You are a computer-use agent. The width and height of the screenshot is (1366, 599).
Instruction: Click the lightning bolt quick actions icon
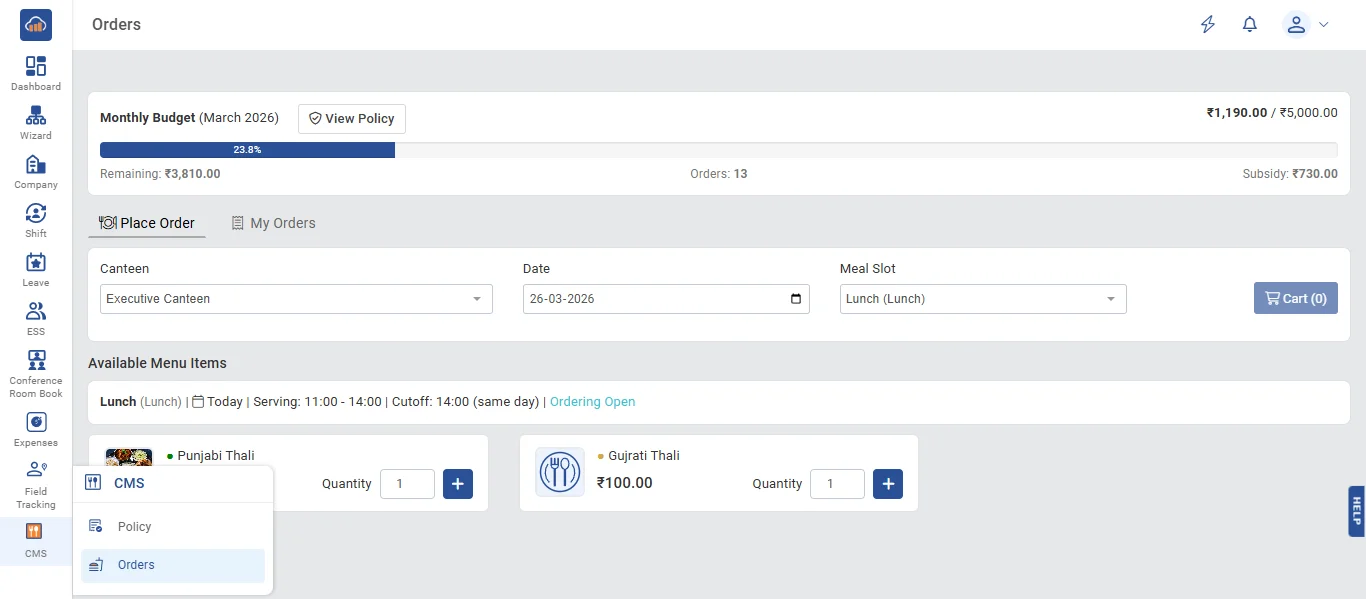tap(1208, 25)
